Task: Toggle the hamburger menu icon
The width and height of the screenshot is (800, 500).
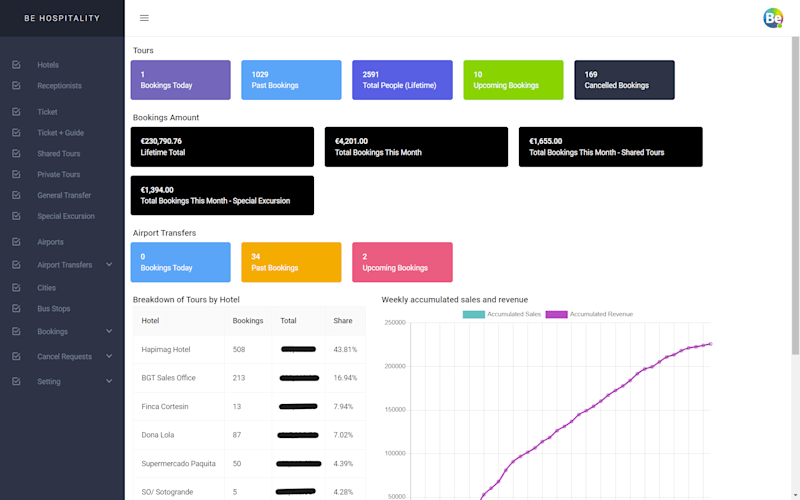Action: 144,18
